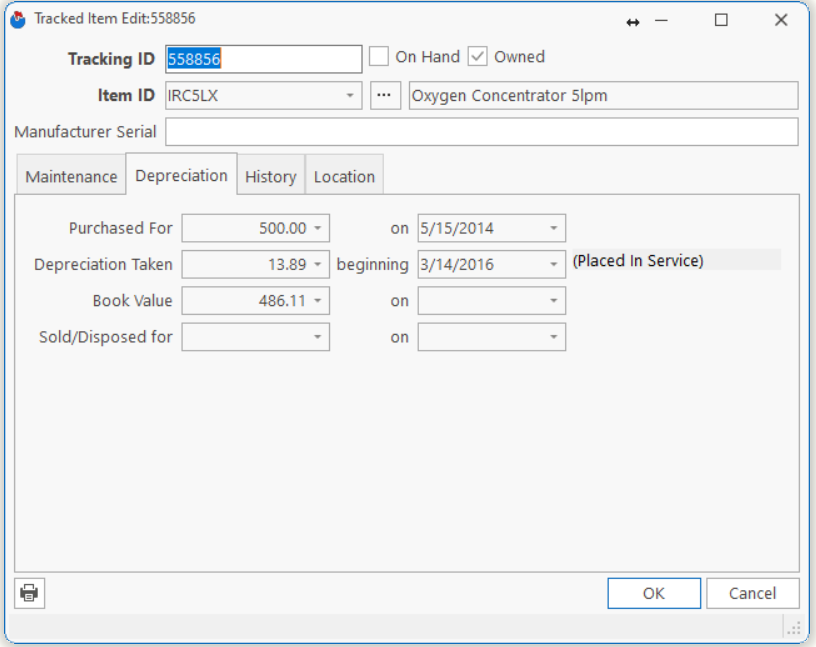The height and width of the screenshot is (647, 816).
Task: Enable the On Hand checkbox
Action: [x=379, y=57]
